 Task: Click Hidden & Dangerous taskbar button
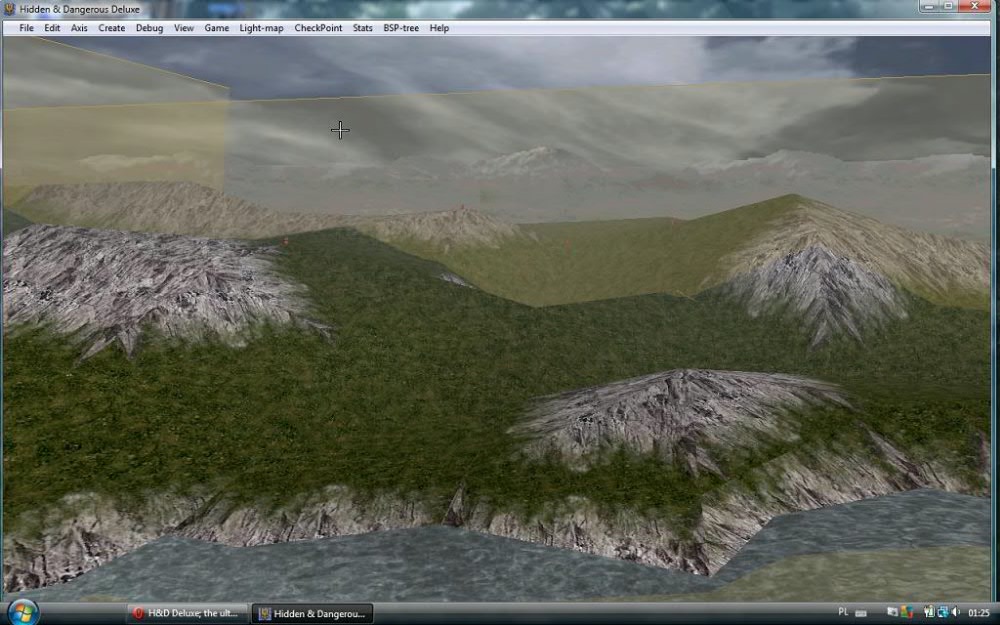point(312,614)
